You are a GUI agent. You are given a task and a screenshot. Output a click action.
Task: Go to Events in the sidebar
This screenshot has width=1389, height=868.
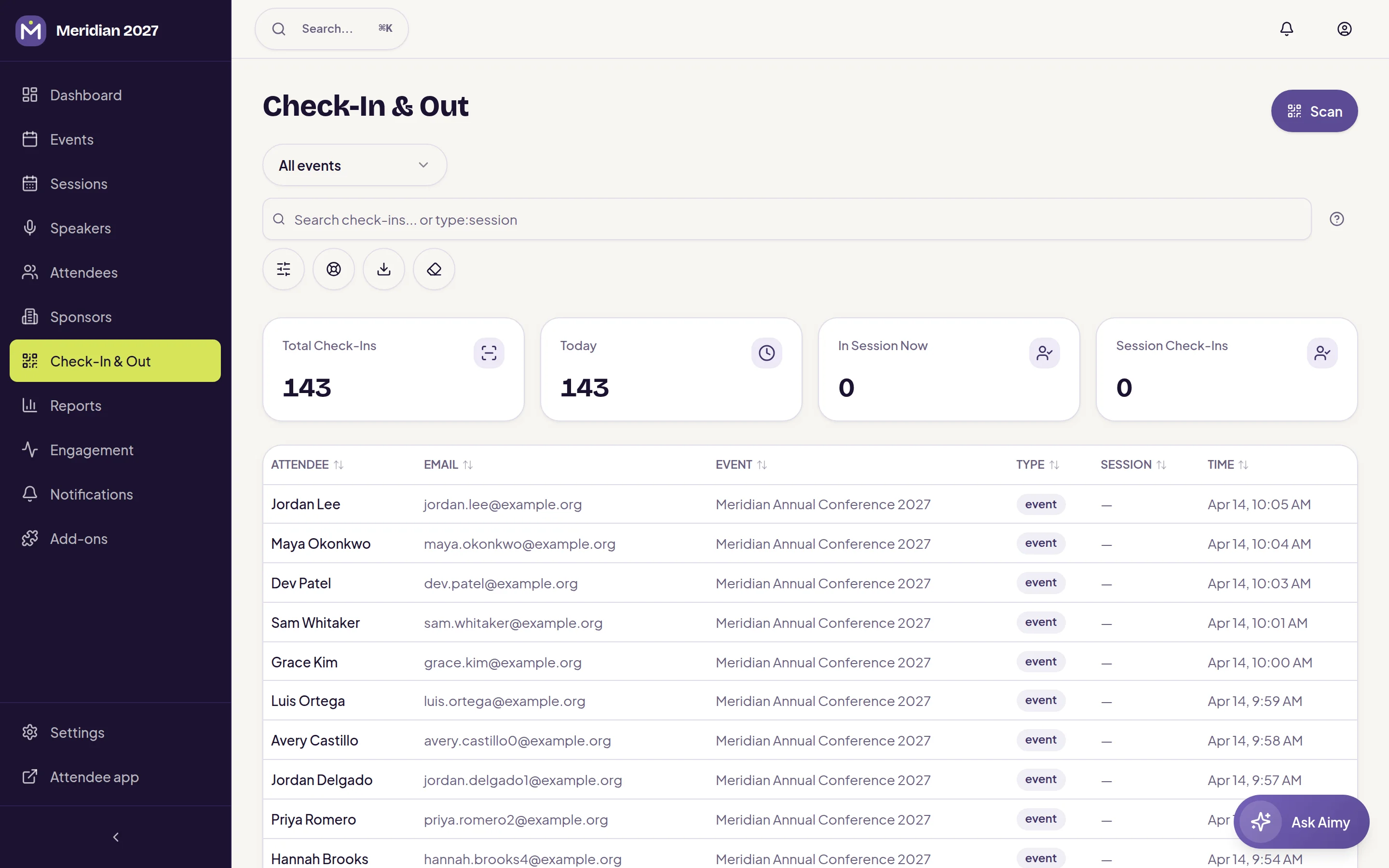115,139
